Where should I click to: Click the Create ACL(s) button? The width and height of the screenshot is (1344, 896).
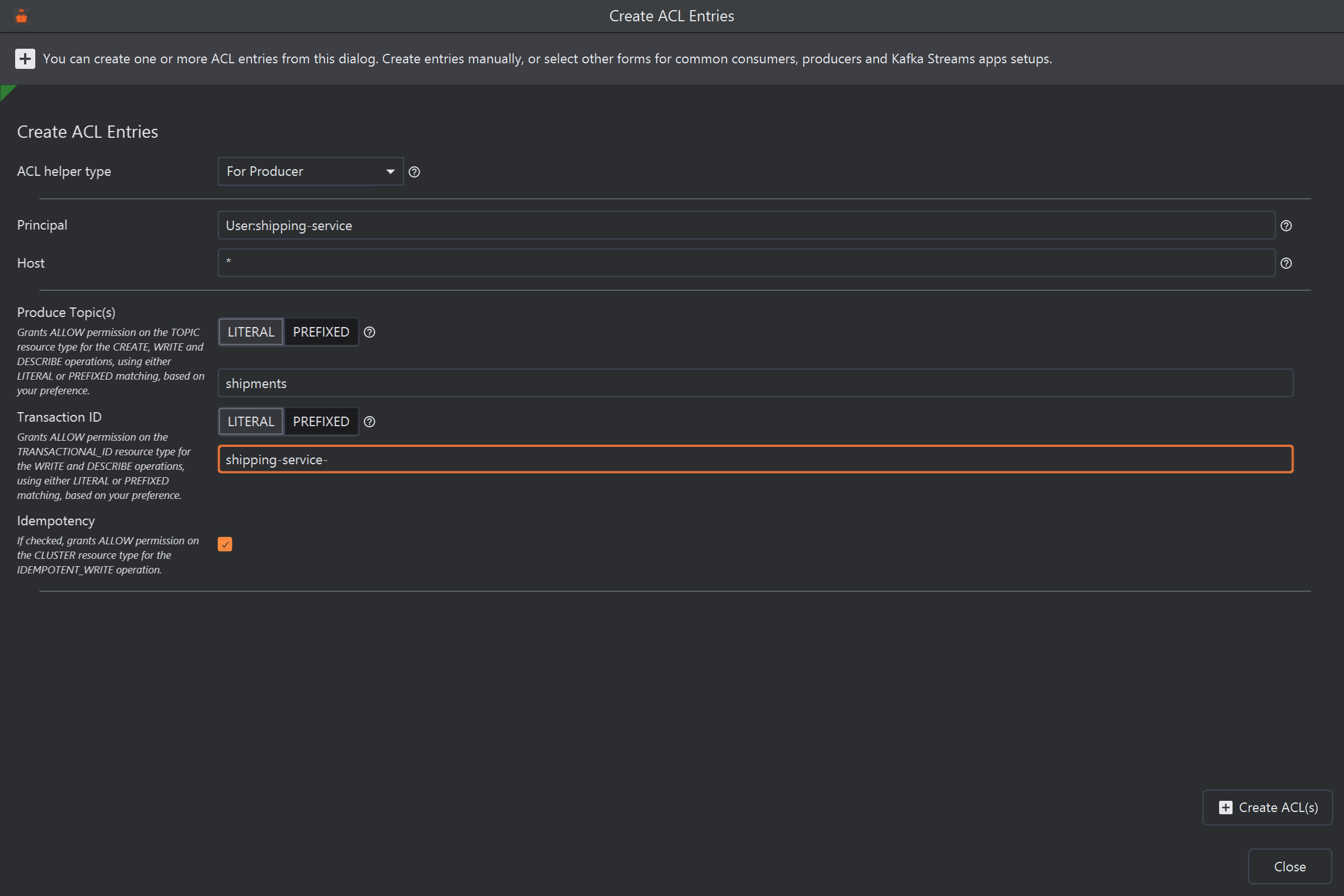[1267, 808]
